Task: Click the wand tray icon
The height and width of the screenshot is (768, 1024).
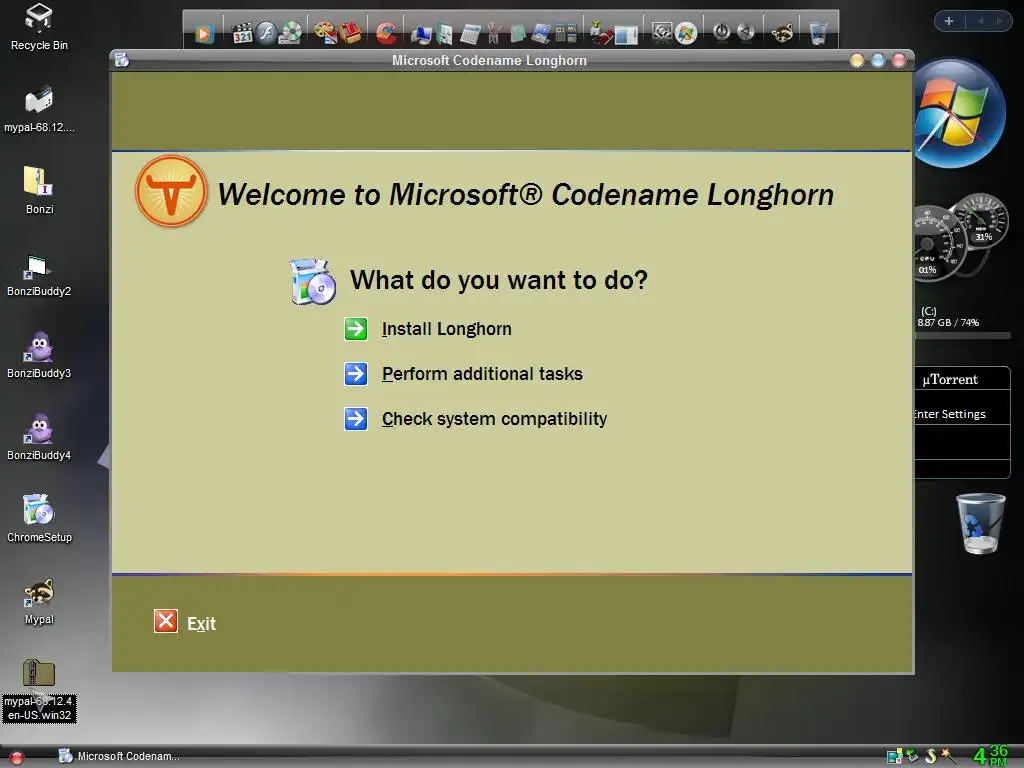Action: coord(948,756)
